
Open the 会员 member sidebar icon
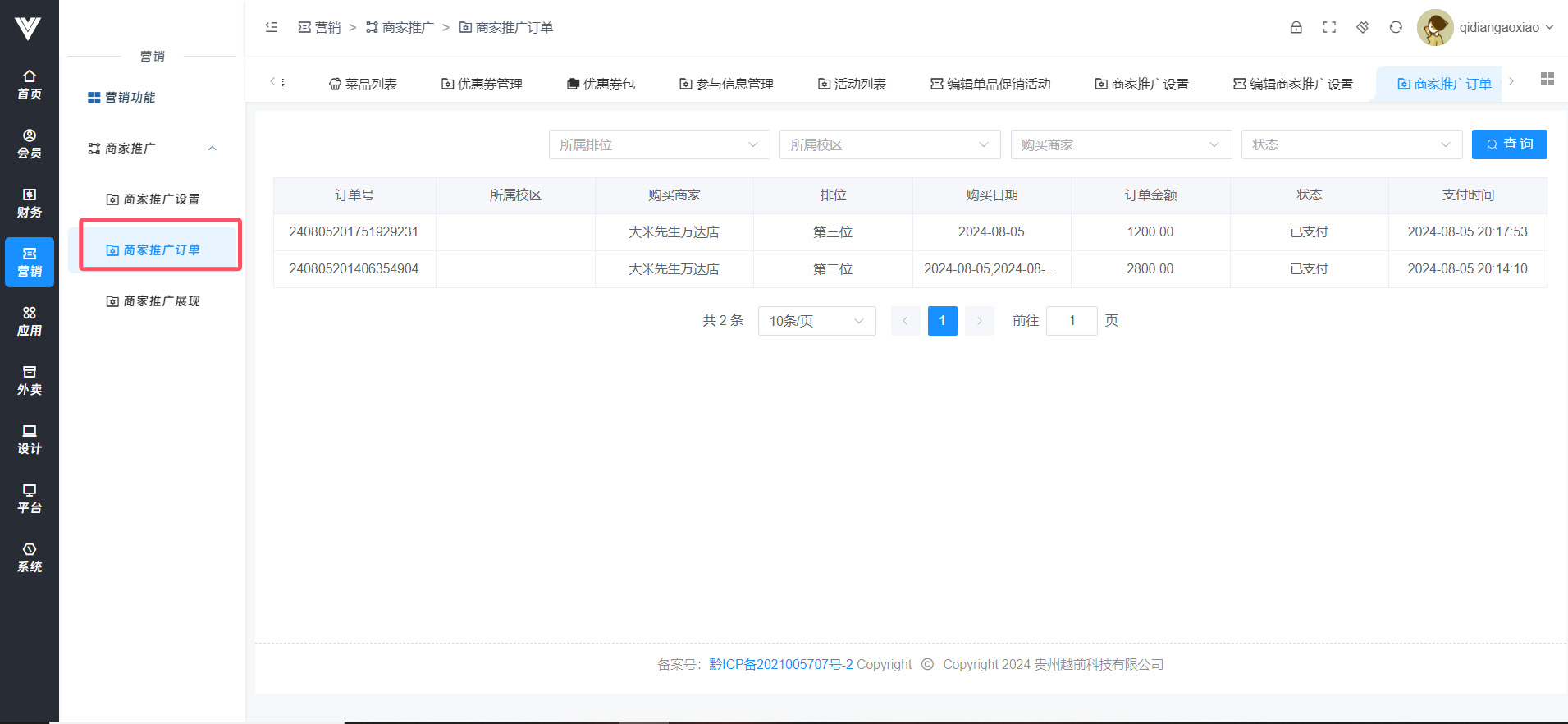coord(30,144)
